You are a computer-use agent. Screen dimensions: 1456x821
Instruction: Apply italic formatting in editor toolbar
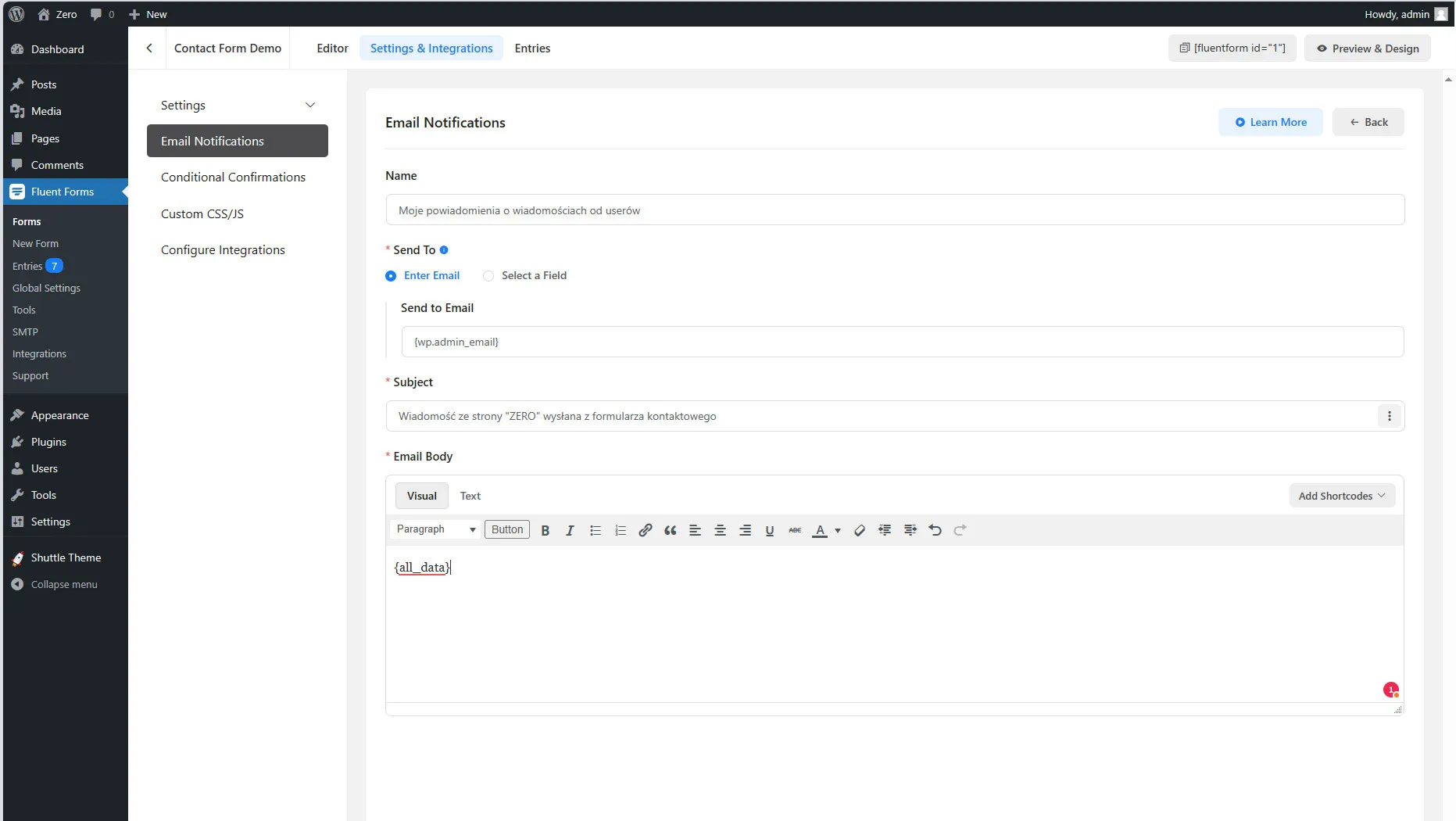pyautogui.click(x=570, y=530)
